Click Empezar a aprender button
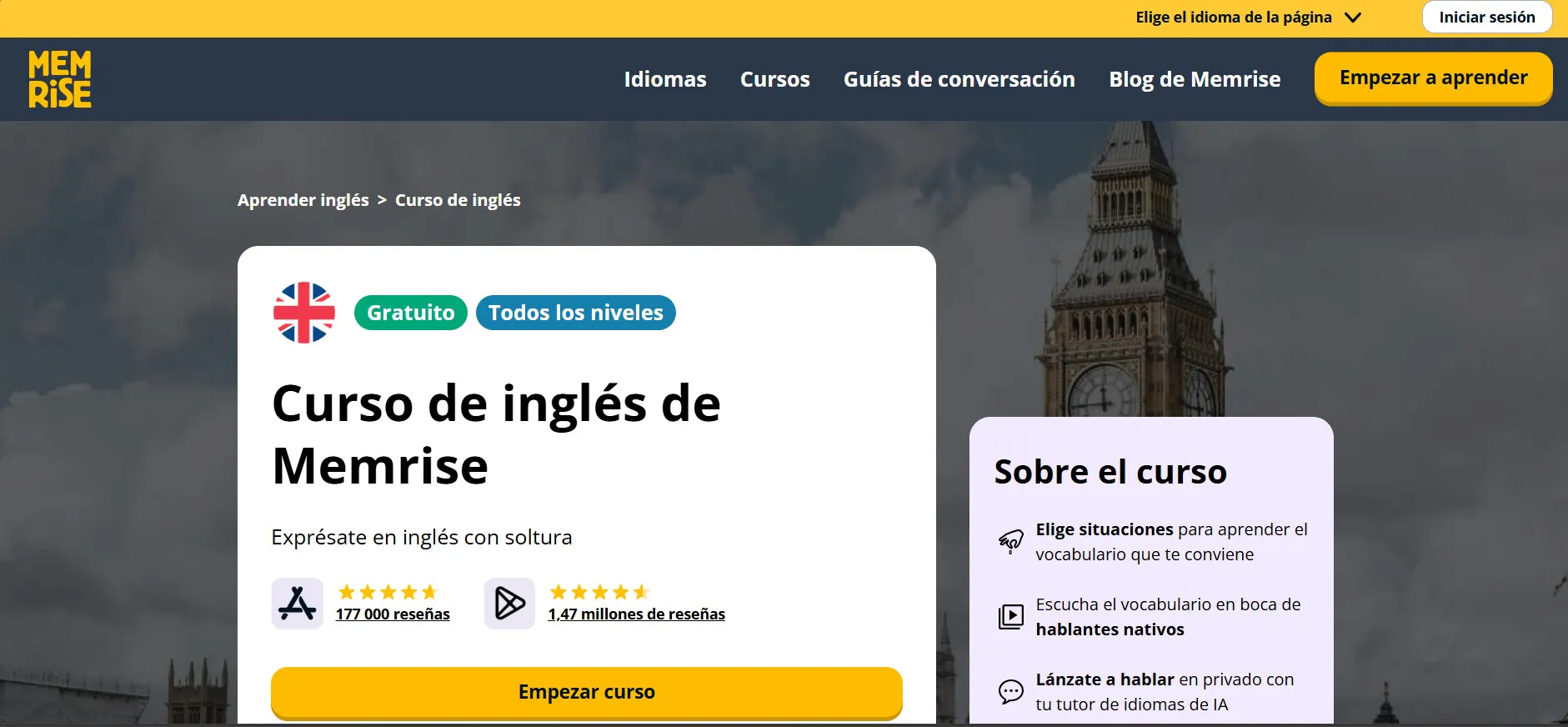Image resolution: width=1568 pixels, height=727 pixels. pyautogui.click(x=1434, y=78)
